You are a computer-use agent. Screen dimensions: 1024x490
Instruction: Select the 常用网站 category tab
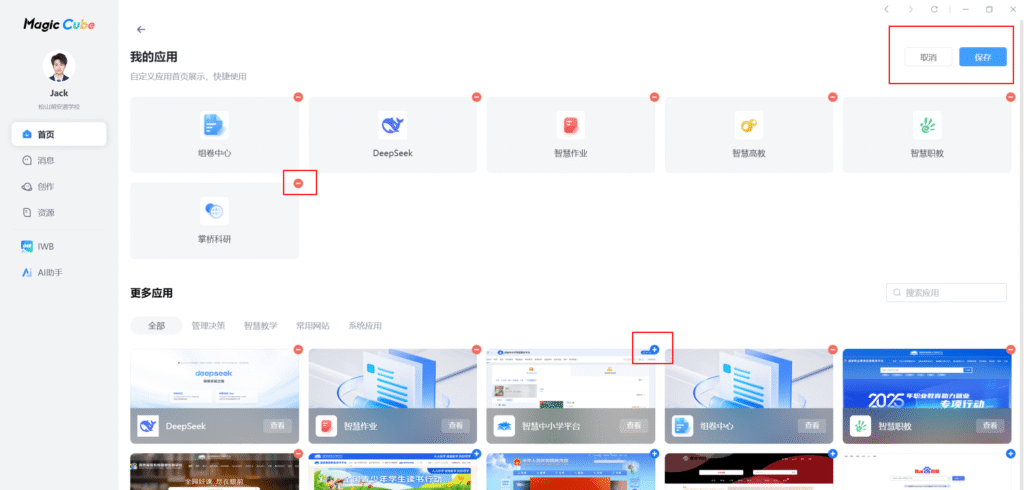312,326
